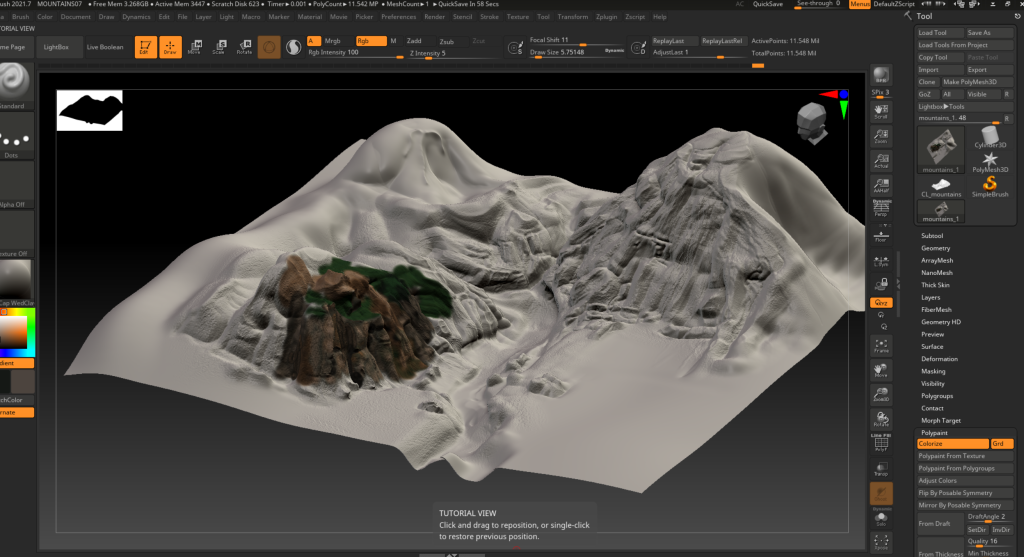This screenshot has height=557, width=1024.
Task: Open the Zplugin menu
Action: [607, 17]
